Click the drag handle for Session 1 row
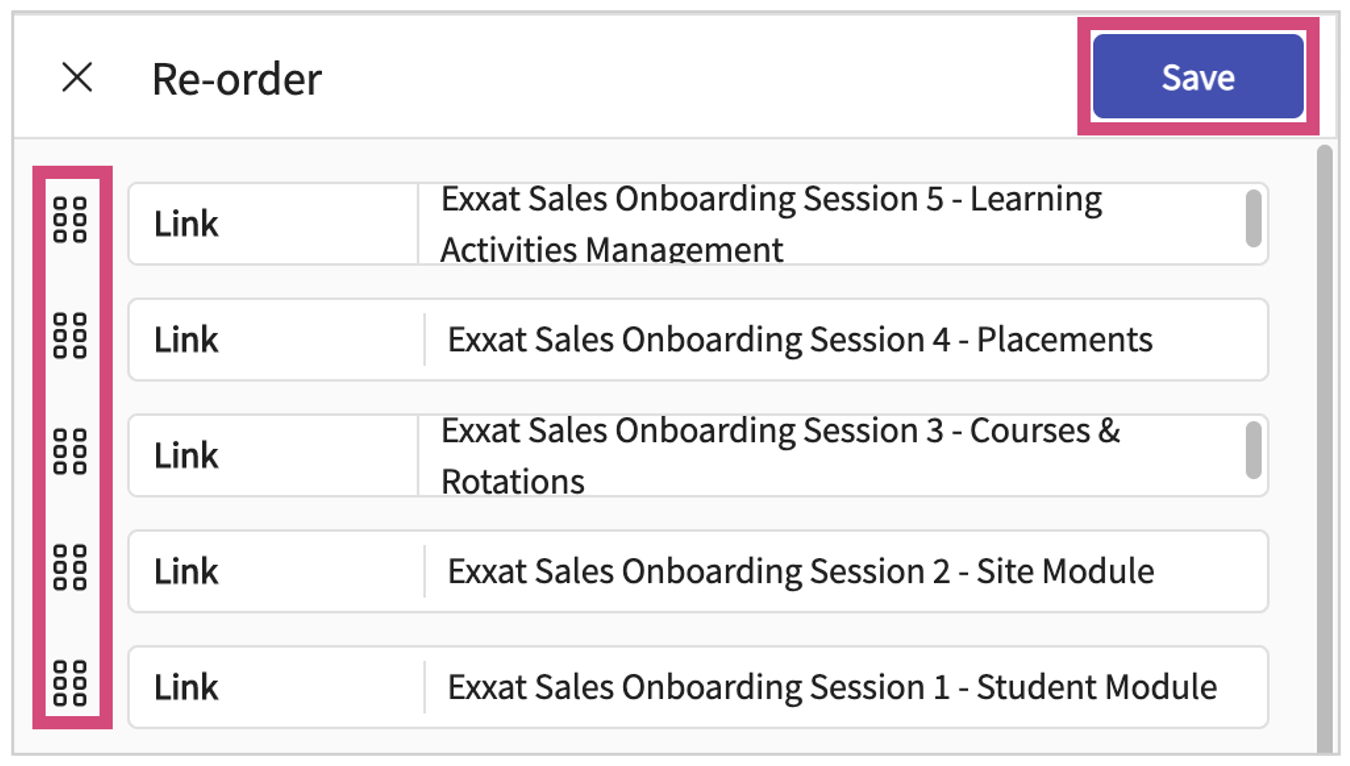Viewport: 1350px width, 766px height. pyautogui.click(x=70, y=684)
